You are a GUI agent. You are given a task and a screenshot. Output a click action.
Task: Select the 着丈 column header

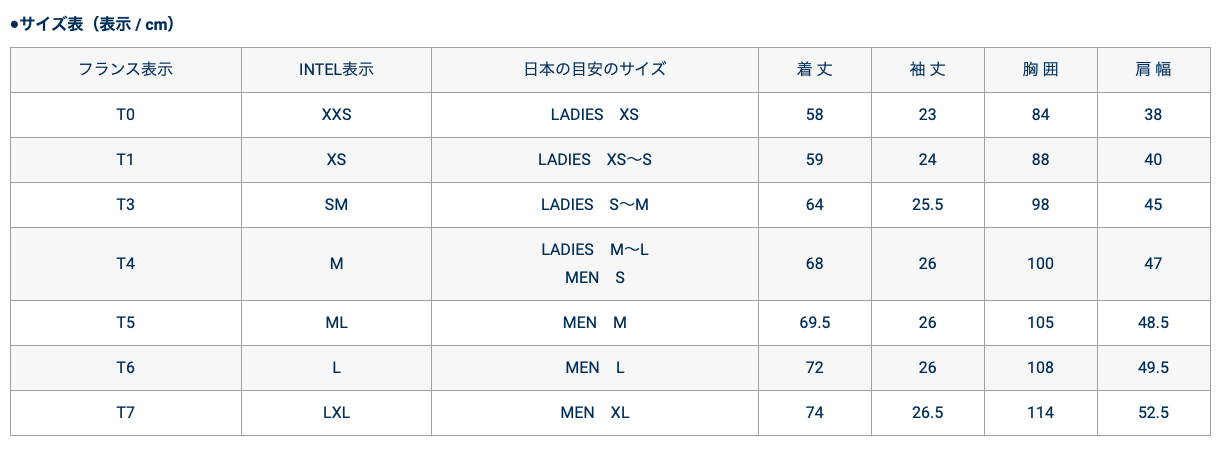click(x=814, y=70)
